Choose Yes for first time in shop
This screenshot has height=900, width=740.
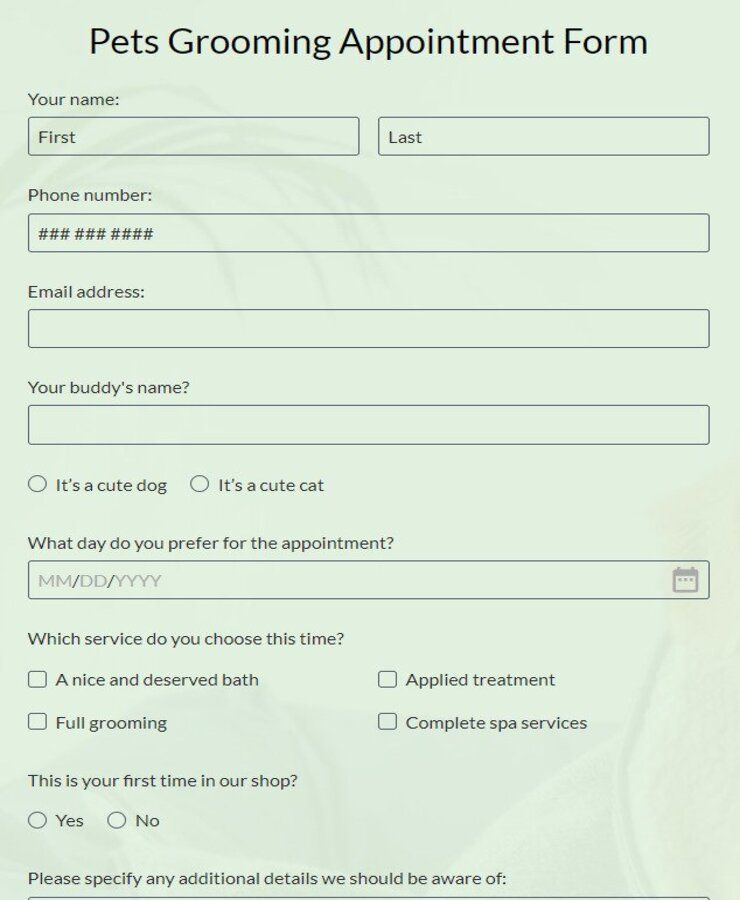pyautogui.click(x=37, y=820)
